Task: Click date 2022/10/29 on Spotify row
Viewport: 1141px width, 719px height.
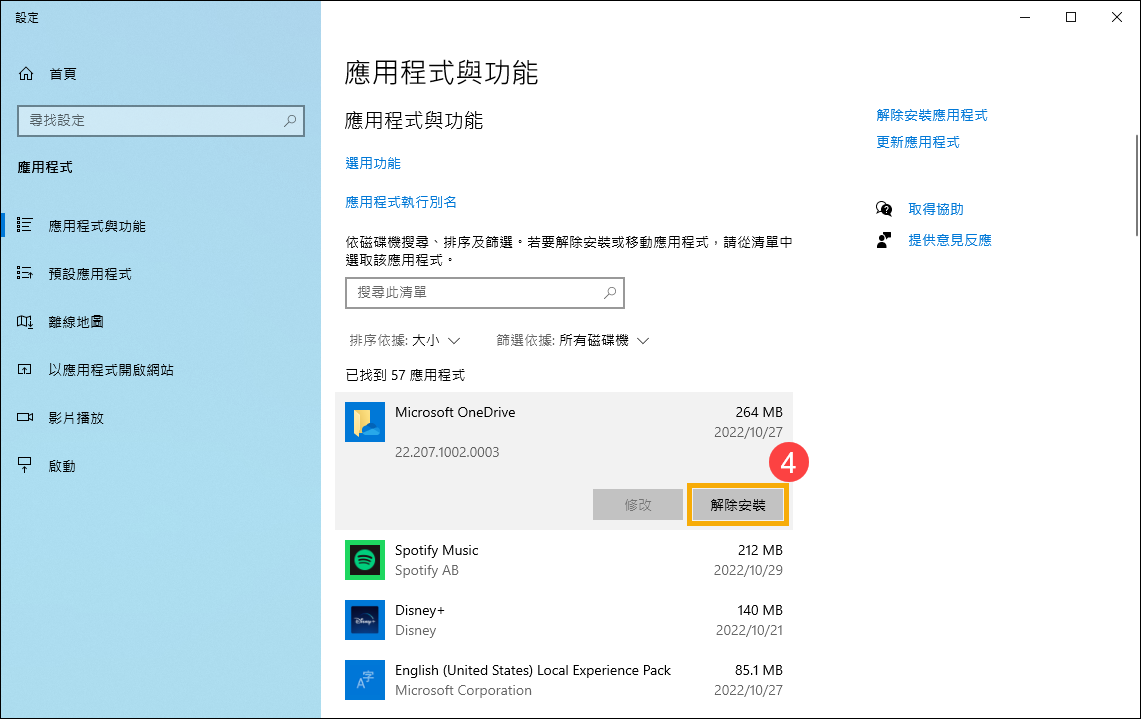Action: pyautogui.click(x=748, y=571)
